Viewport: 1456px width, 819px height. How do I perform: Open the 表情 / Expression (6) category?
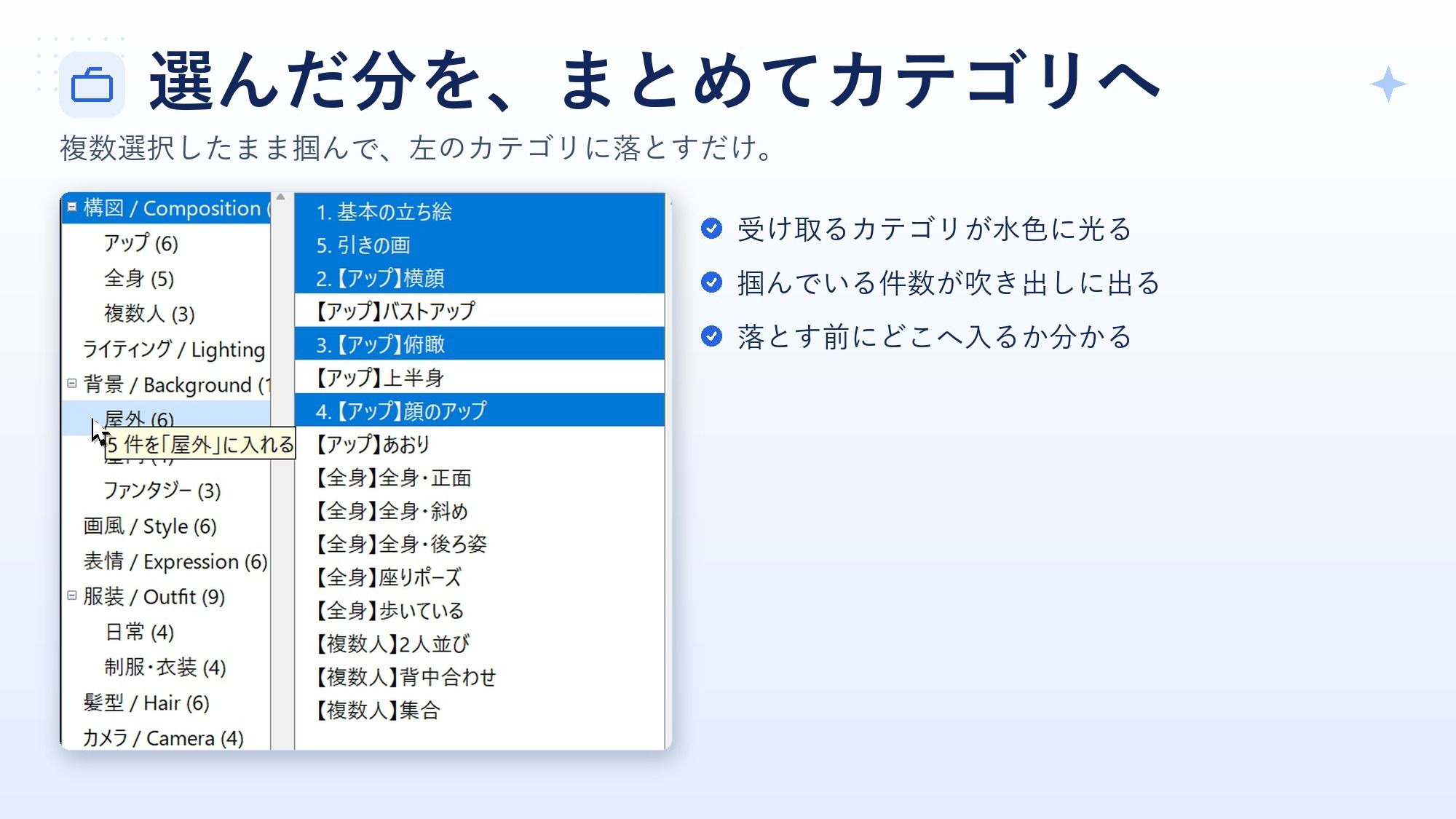pos(175,561)
